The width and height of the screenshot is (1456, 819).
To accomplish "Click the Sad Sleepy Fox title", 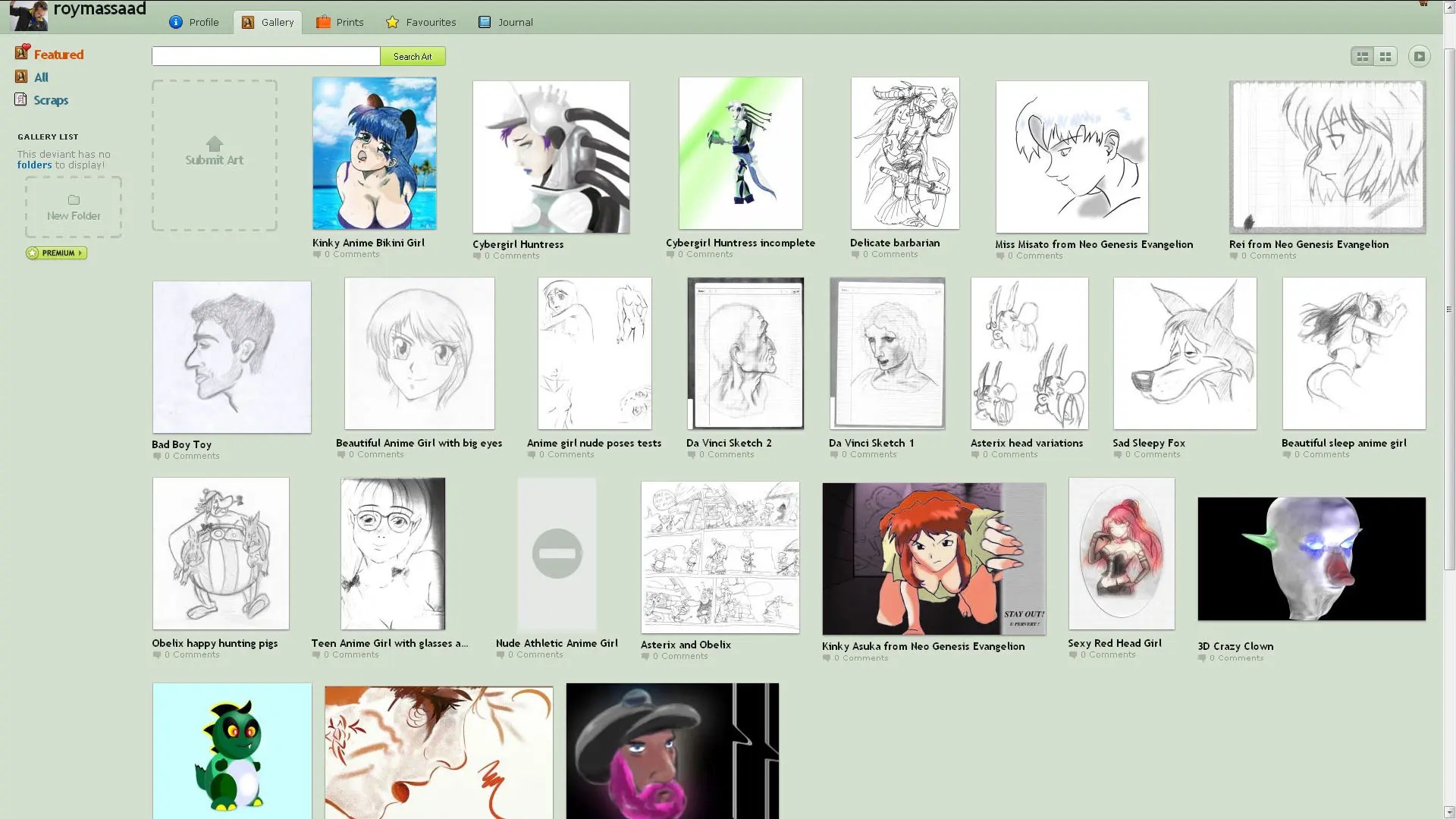I will [x=1149, y=443].
